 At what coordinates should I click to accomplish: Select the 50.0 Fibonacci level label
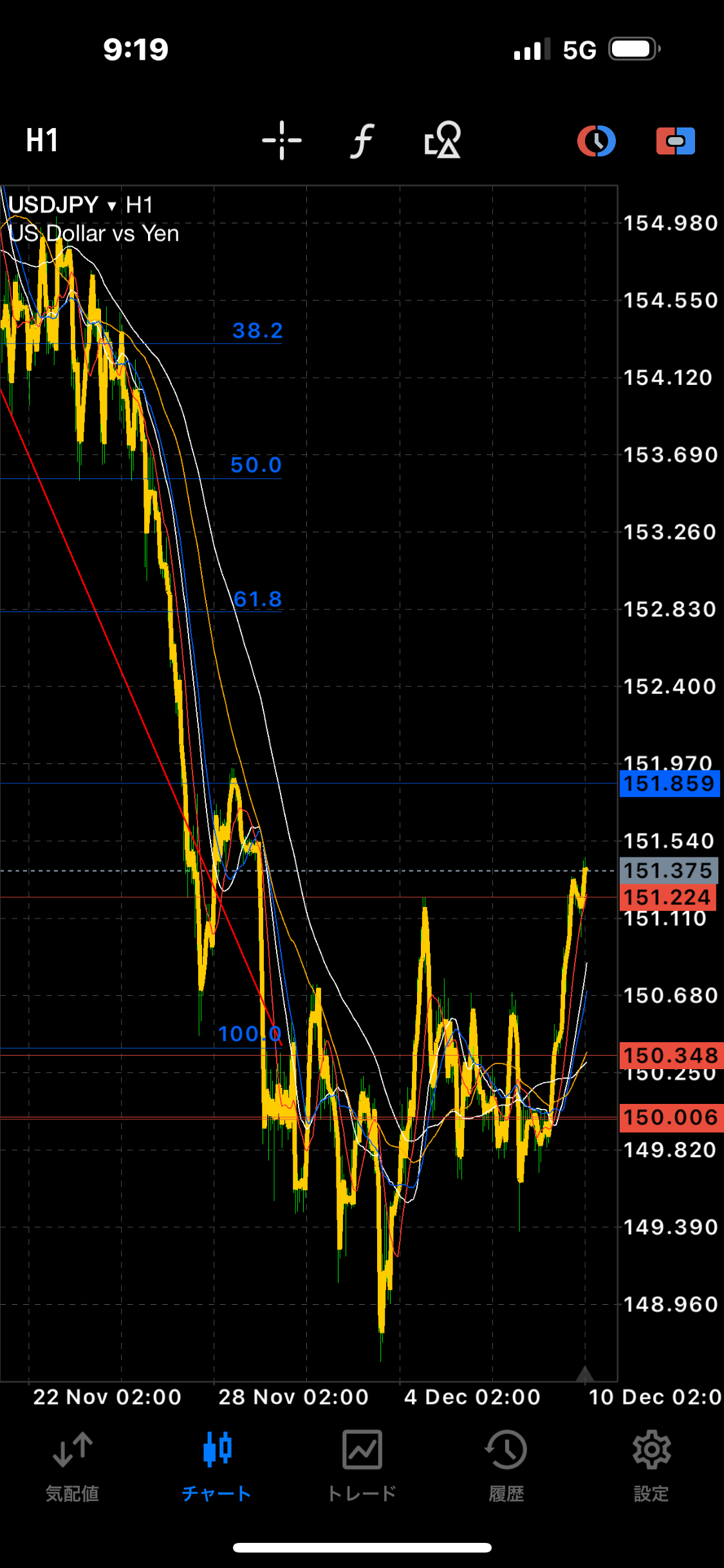pos(256,465)
